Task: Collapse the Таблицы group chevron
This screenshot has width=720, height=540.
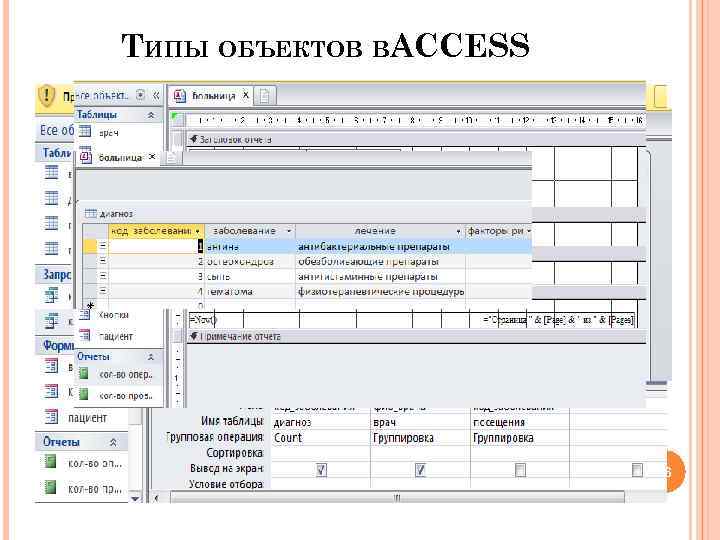Action: coord(151,115)
